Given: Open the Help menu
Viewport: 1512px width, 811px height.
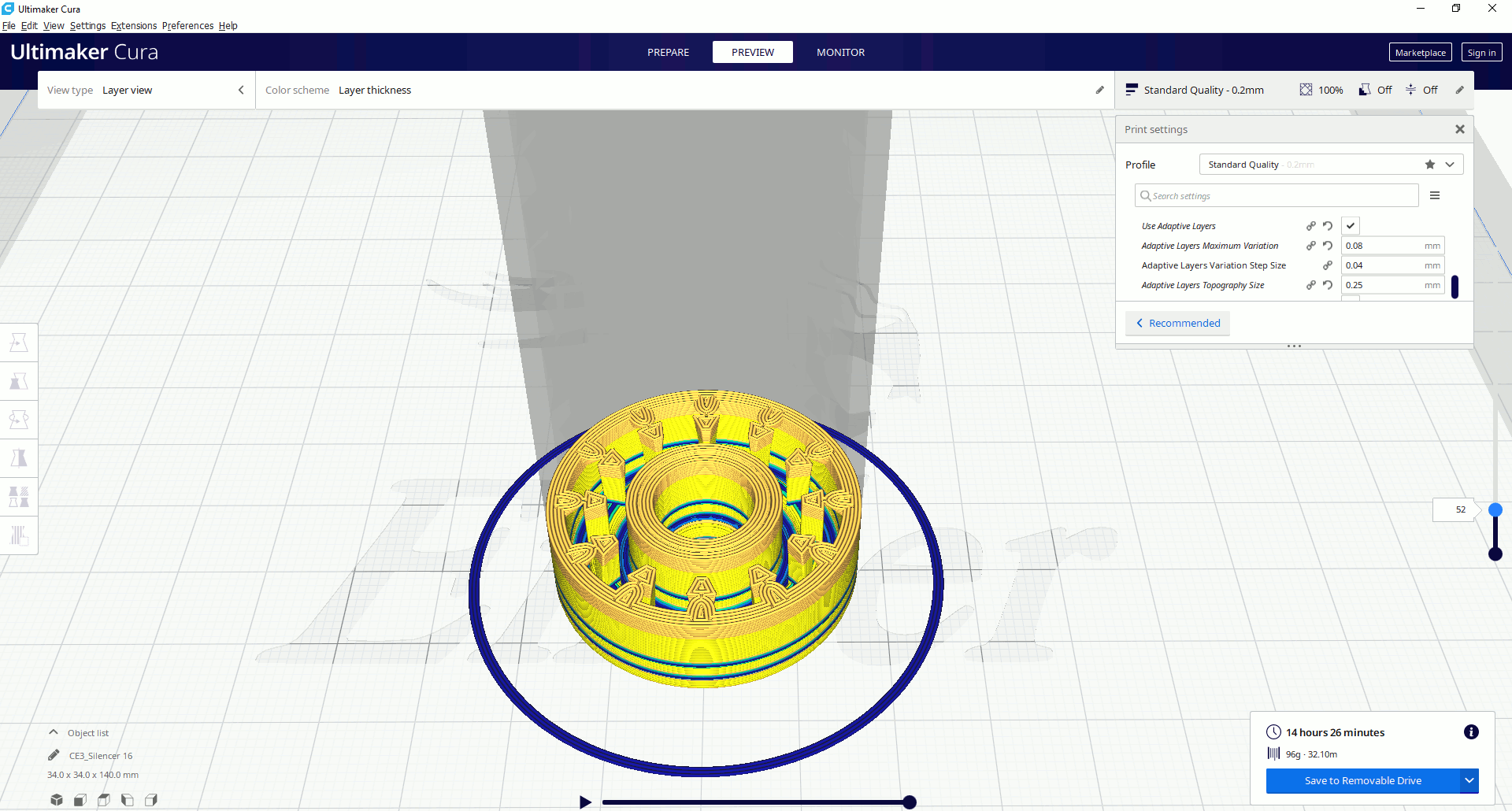Looking at the screenshot, I should 228,26.
